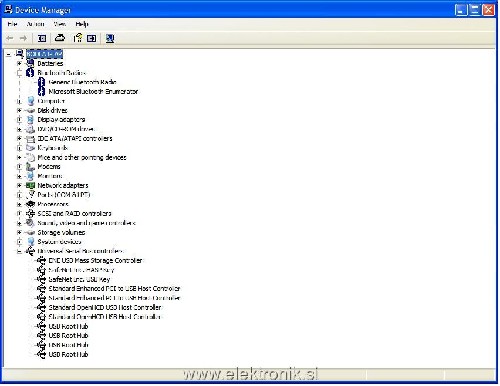Select the 'Ports (COM & LPT)' label

64,195
